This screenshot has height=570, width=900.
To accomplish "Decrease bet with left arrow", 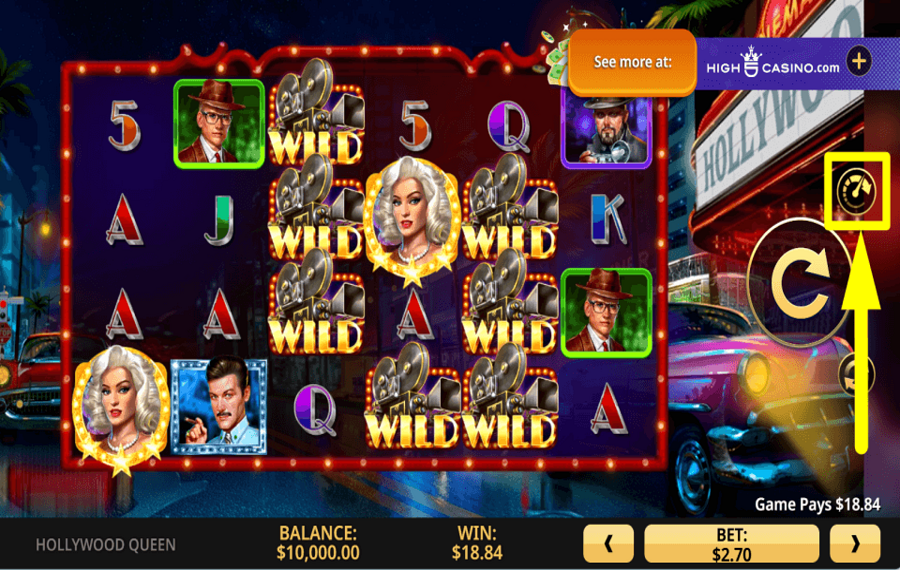I will [608, 543].
